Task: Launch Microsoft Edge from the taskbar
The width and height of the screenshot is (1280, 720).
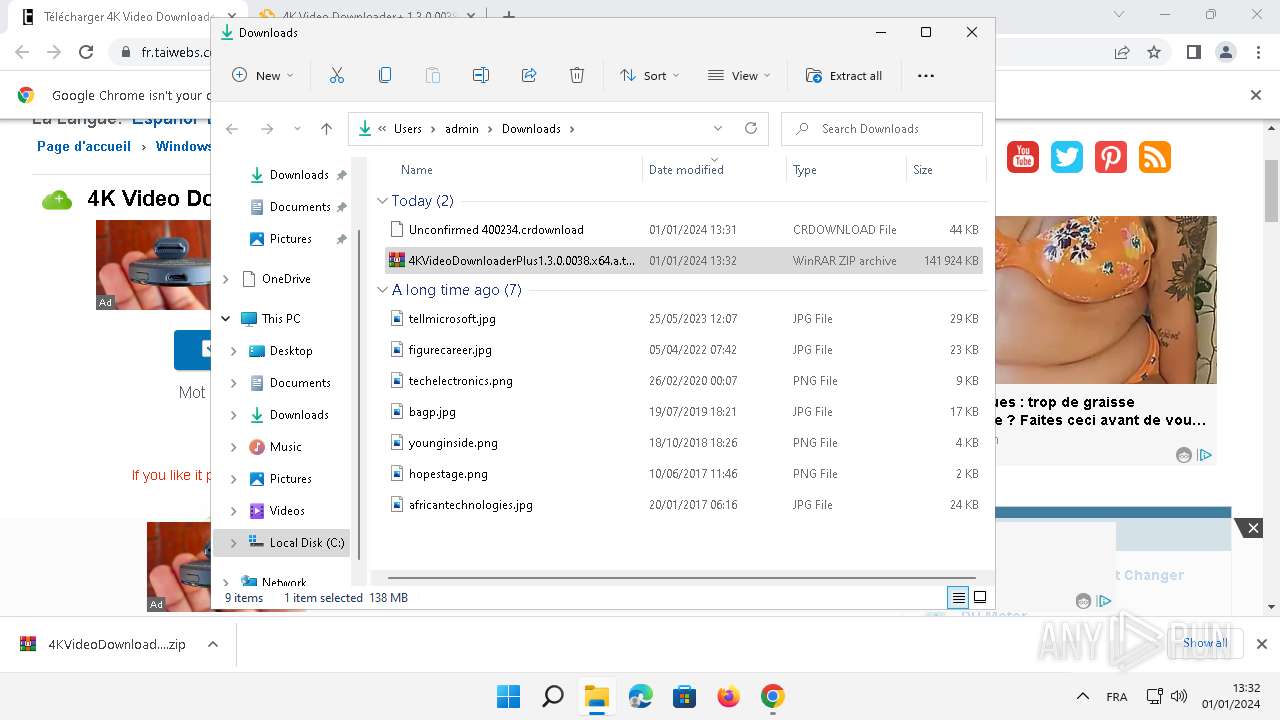Action: coord(641,696)
